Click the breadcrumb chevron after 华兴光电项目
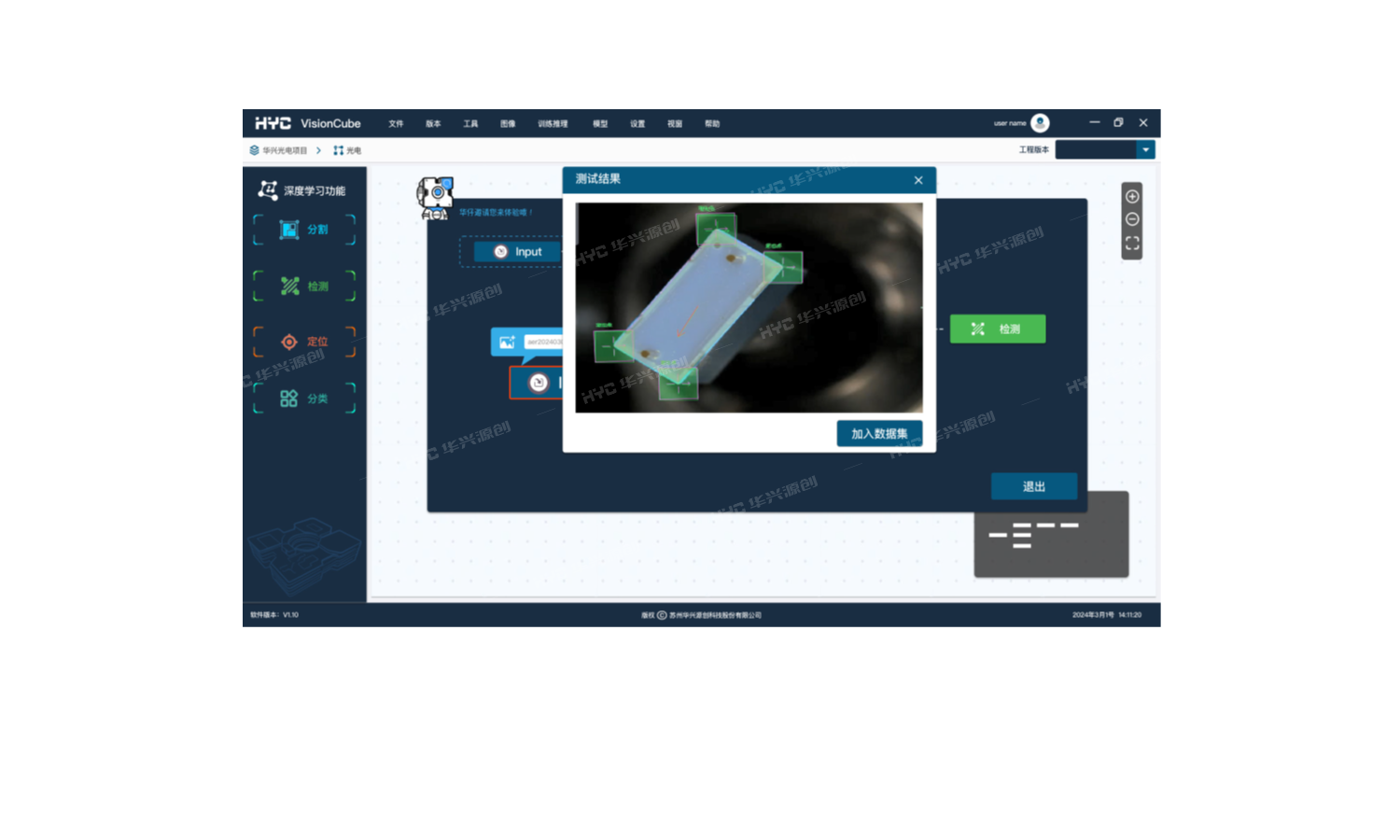The image size is (1400, 840). tap(318, 150)
